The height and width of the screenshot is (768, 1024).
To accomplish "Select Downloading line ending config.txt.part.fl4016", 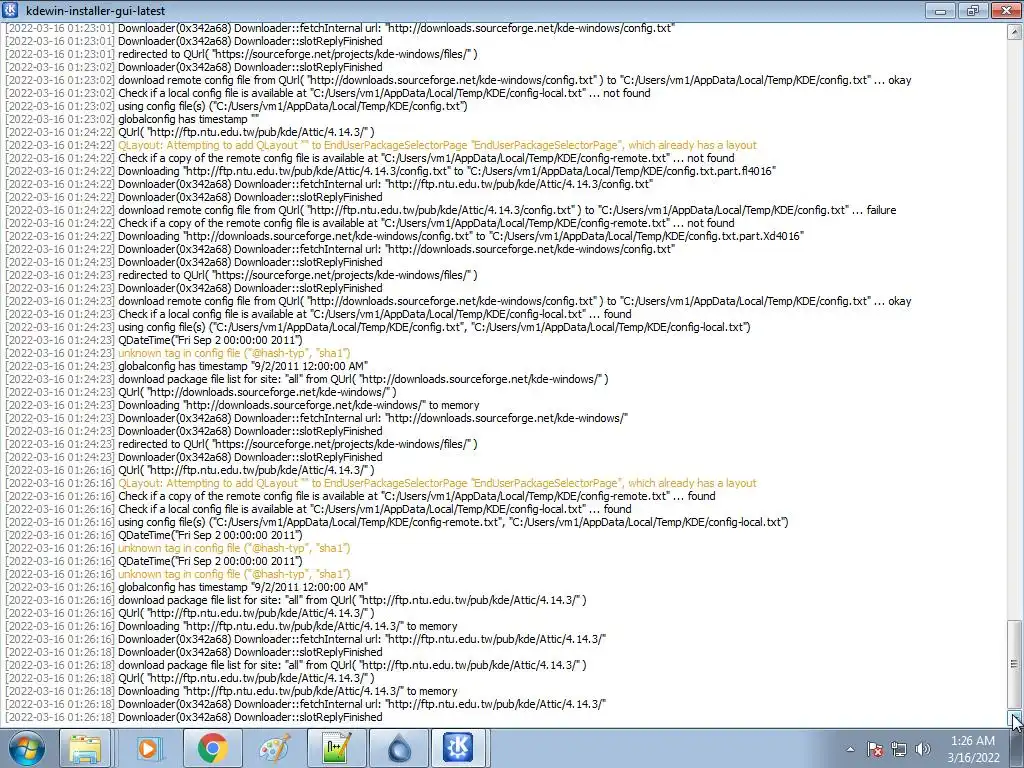I will [x=391, y=171].
